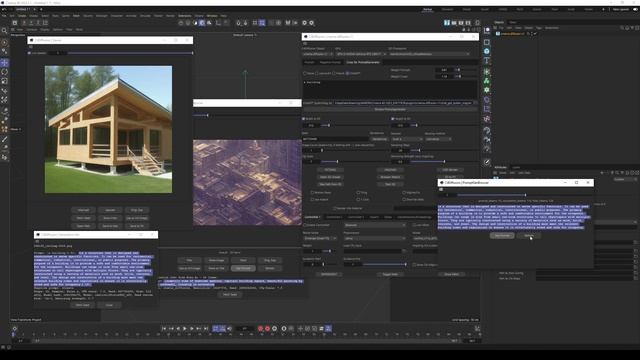Open the hamburger menu in PromptGenBrowser window
The image size is (640, 360).
(x=441, y=189)
